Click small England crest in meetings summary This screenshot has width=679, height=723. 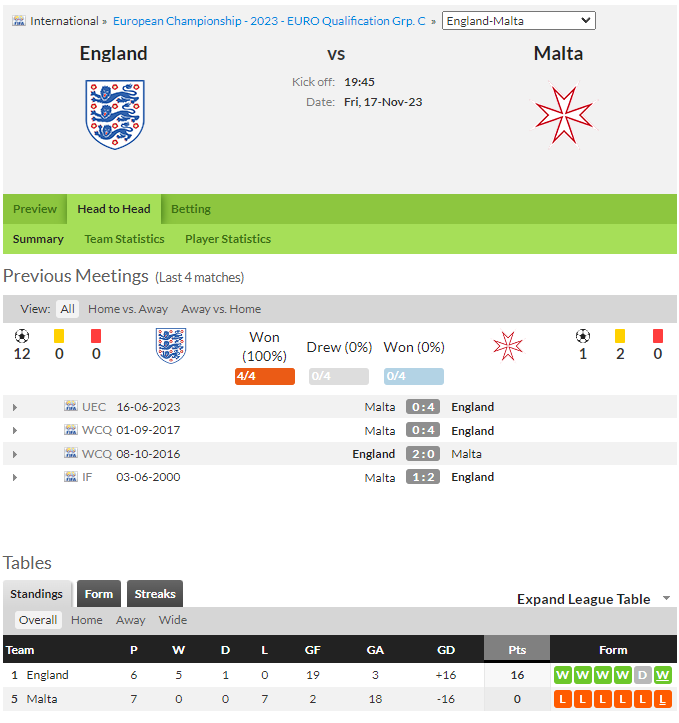(171, 346)
